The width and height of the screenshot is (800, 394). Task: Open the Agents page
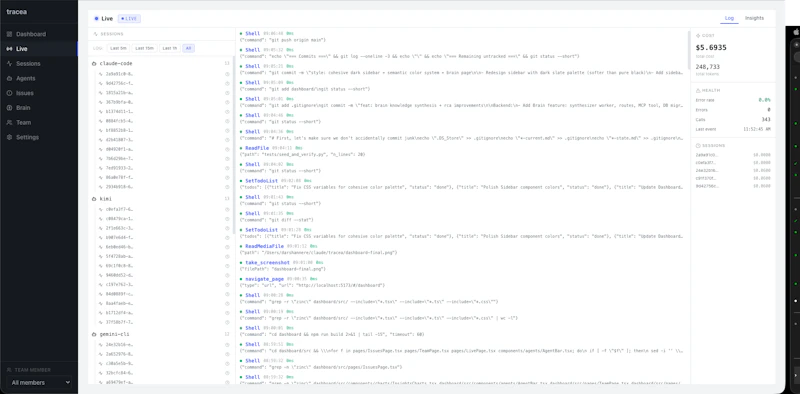tap(38, 79)
